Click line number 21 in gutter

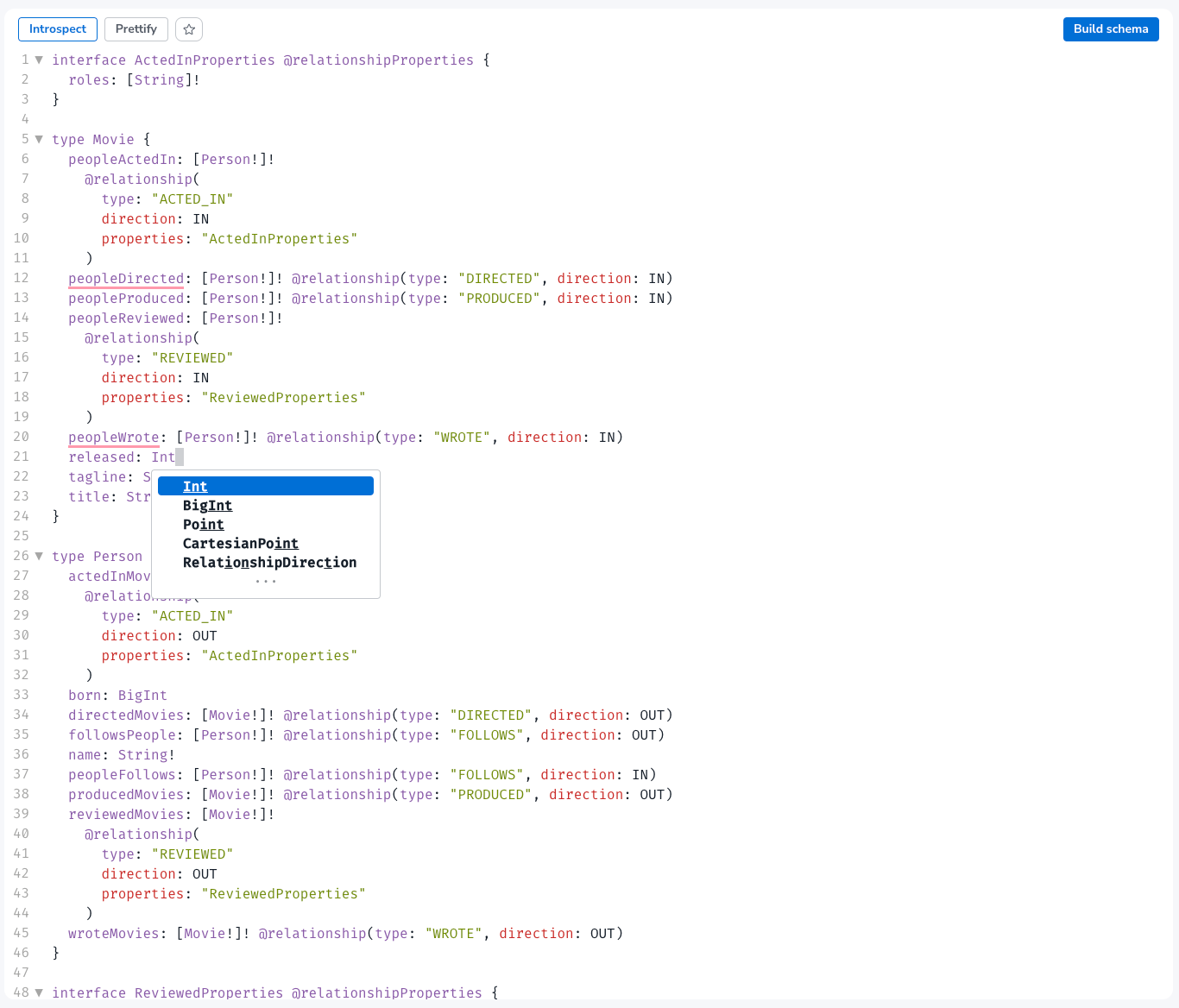pos(21,457)
